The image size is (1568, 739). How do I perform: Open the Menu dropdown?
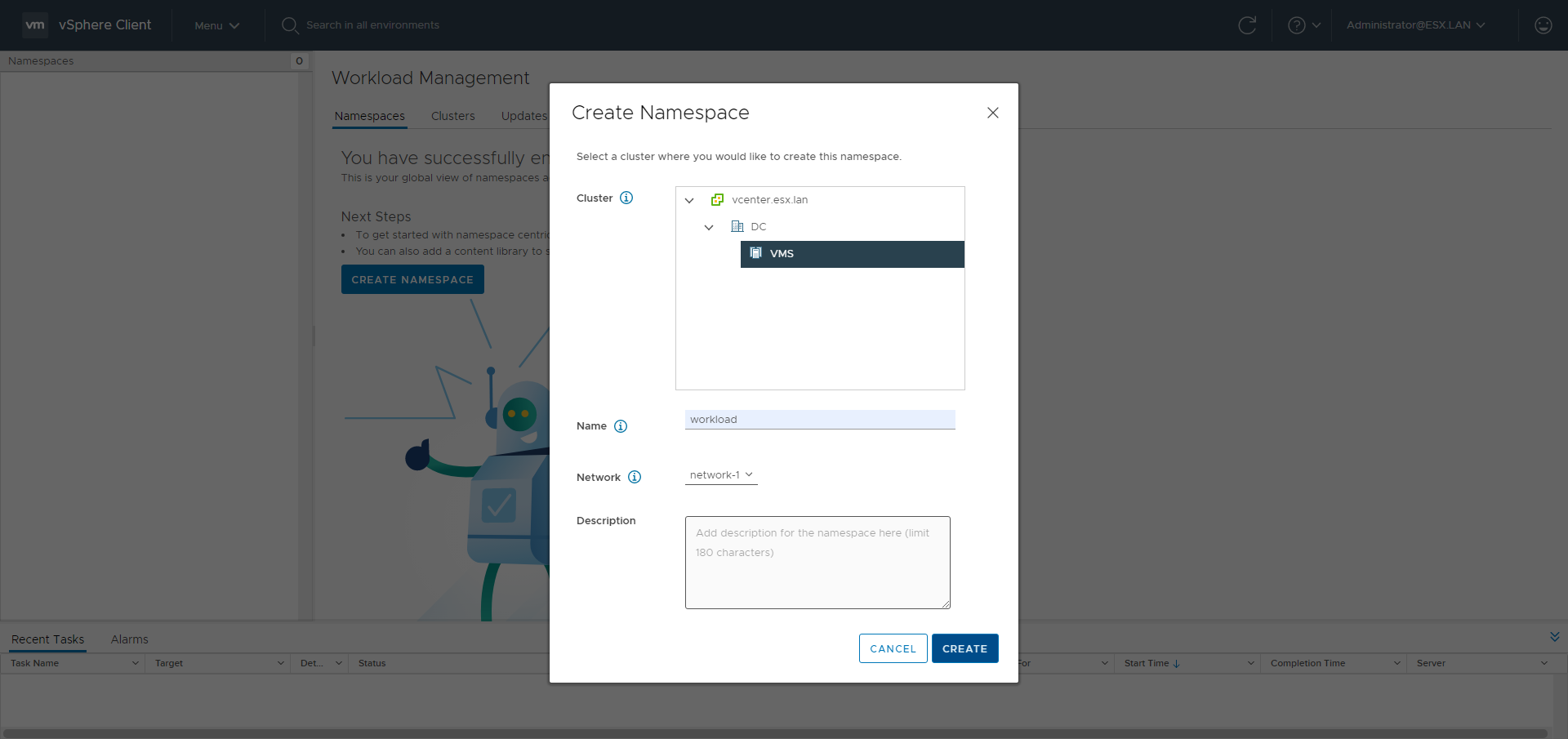tap(216, 25)
